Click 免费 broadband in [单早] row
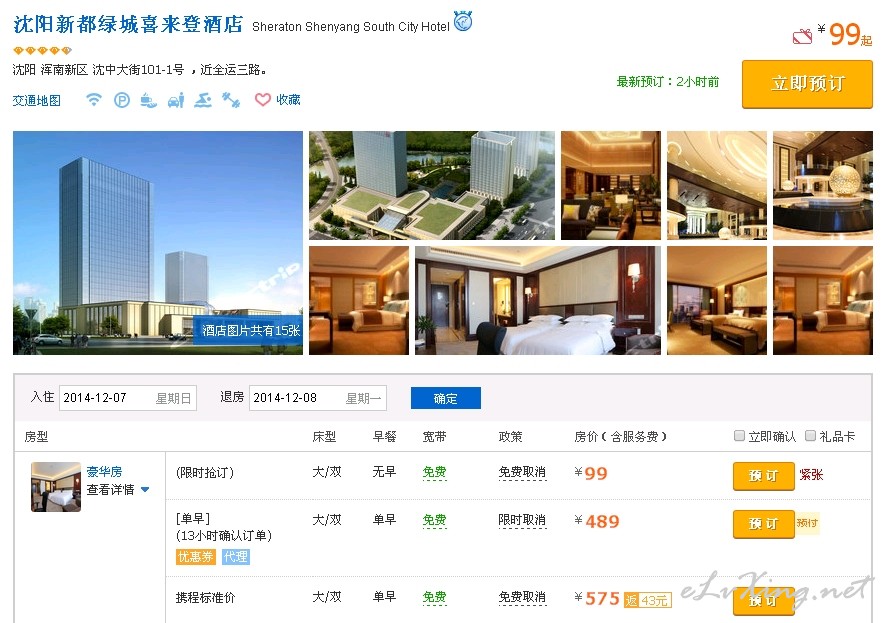Viewport: 885px width, 623px height. click(x=435, y=520)
